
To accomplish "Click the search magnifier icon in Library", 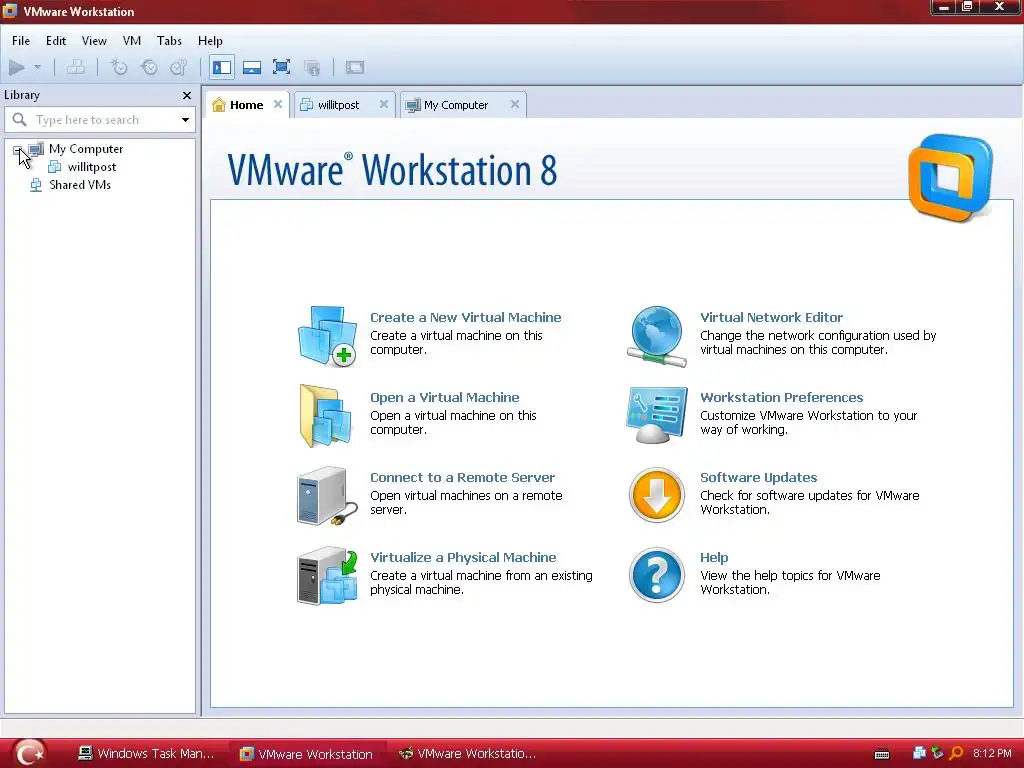I will [x=20, y=120].
